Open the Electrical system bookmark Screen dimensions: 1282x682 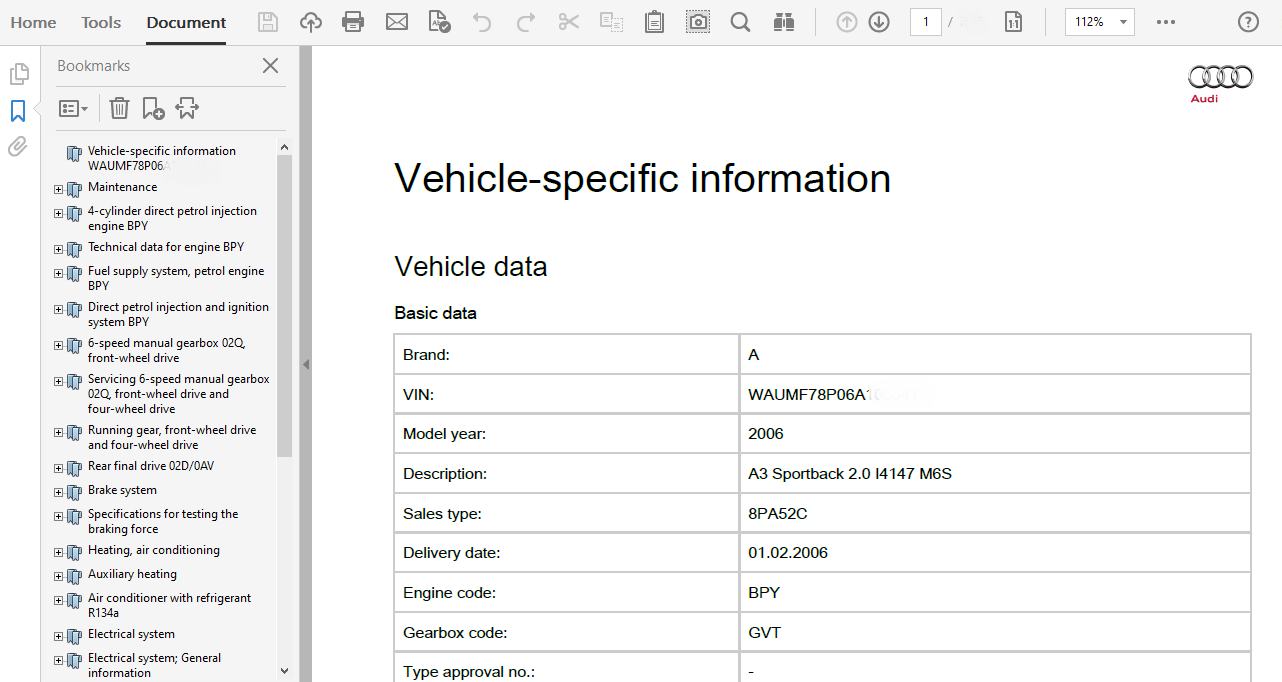pos(131,634)
